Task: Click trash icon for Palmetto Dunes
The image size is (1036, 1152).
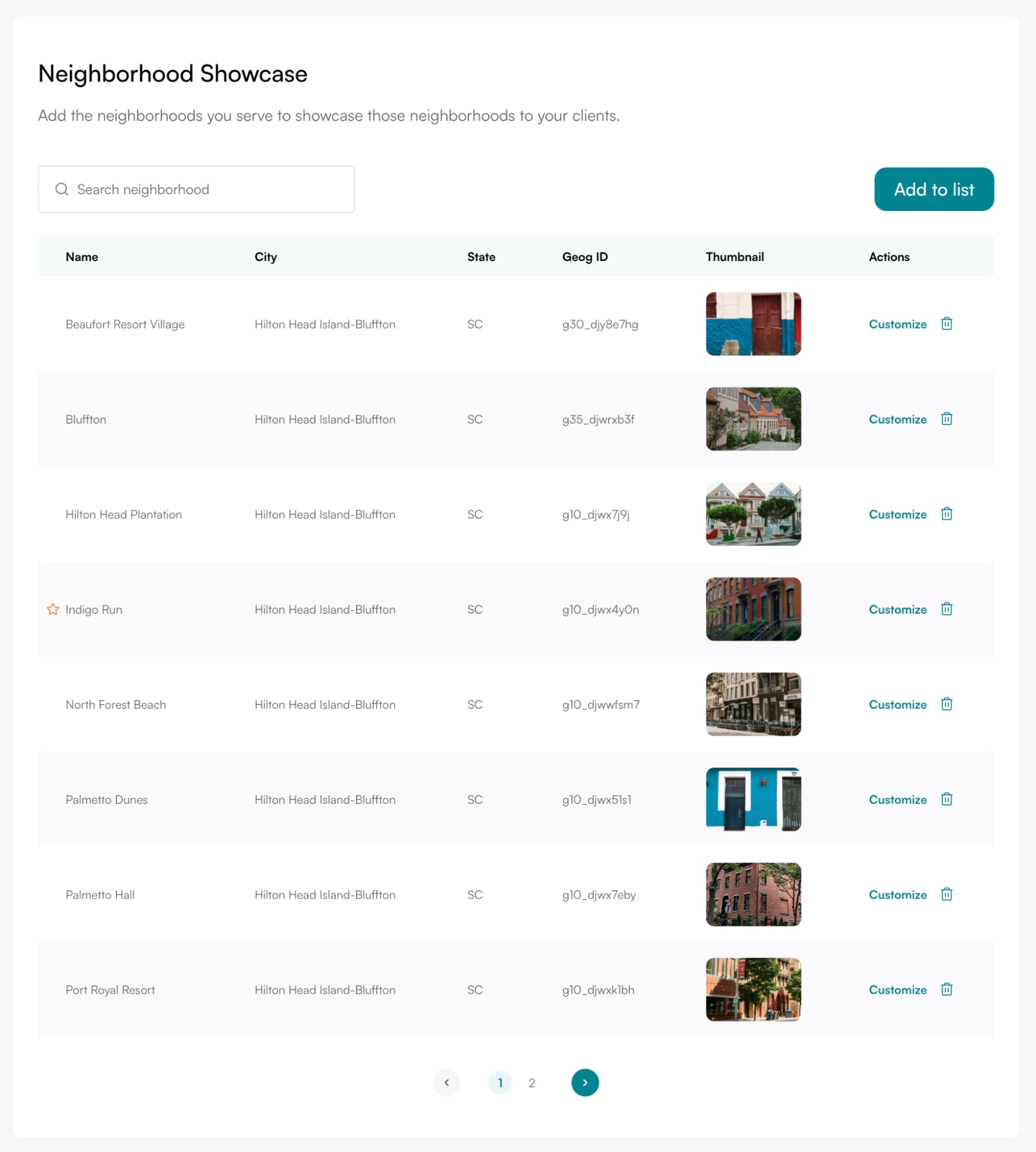Action: pyautogui.click(x=947, y=799)
